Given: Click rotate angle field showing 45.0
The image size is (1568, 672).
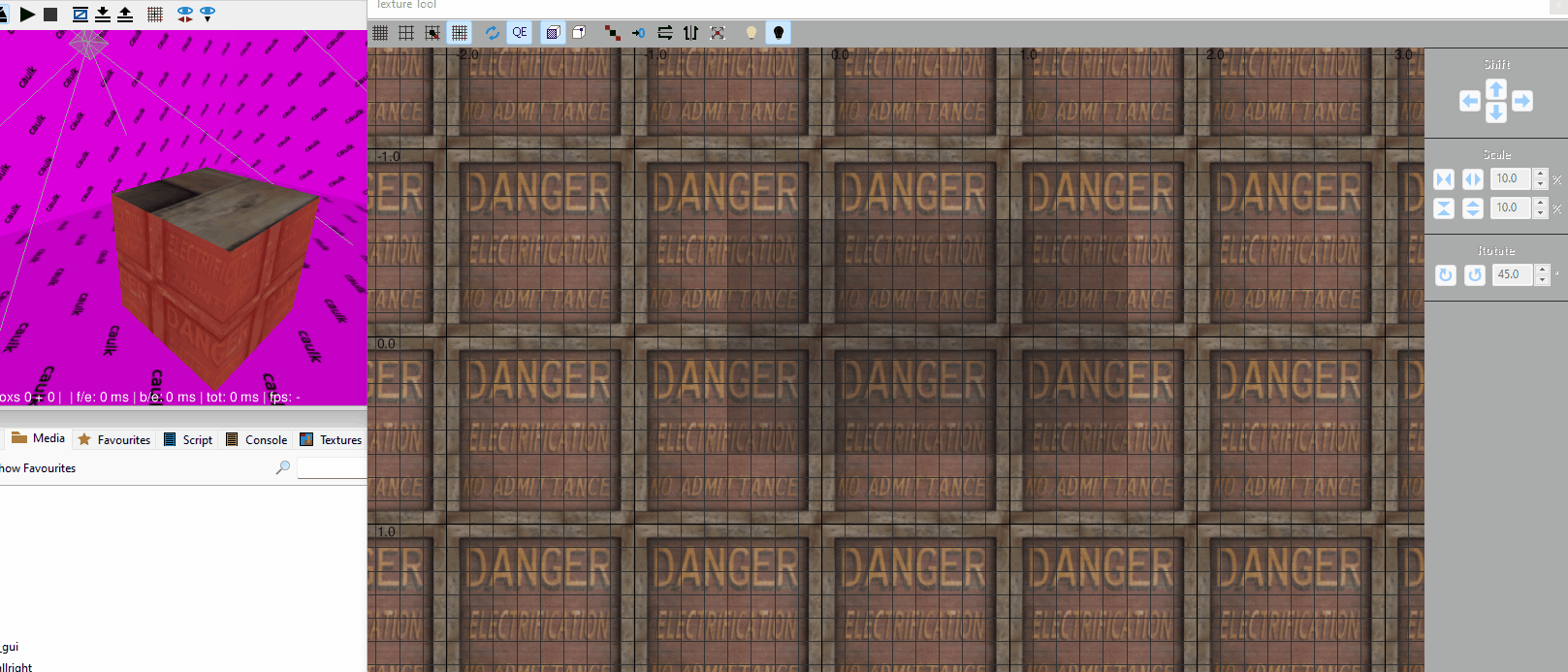Looking at the screenshot, I should [x=1513, y=275].
